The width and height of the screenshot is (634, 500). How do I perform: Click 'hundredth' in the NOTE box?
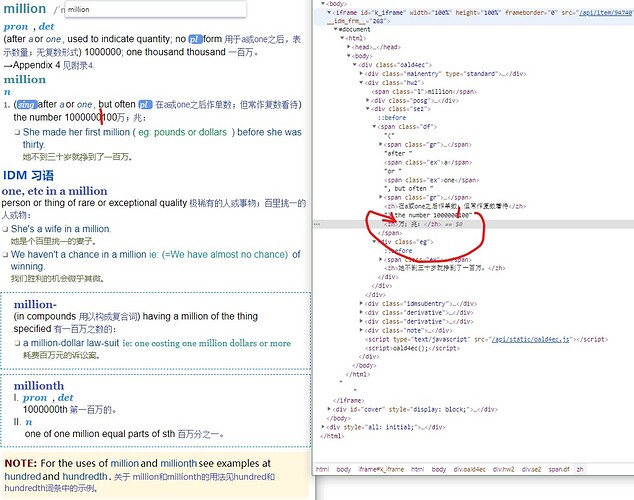click(x=84, y=477)
